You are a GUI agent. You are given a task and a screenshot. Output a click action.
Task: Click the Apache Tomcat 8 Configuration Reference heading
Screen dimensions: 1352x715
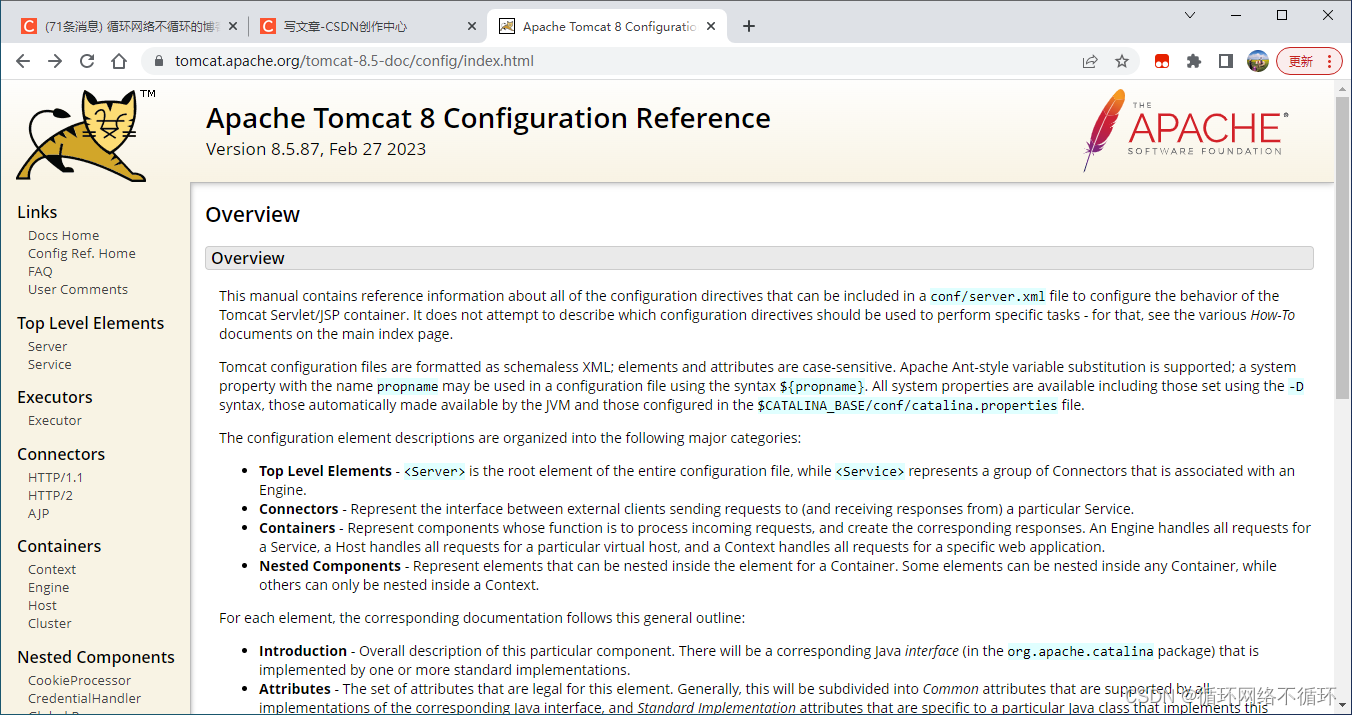[x=488, y=118]
